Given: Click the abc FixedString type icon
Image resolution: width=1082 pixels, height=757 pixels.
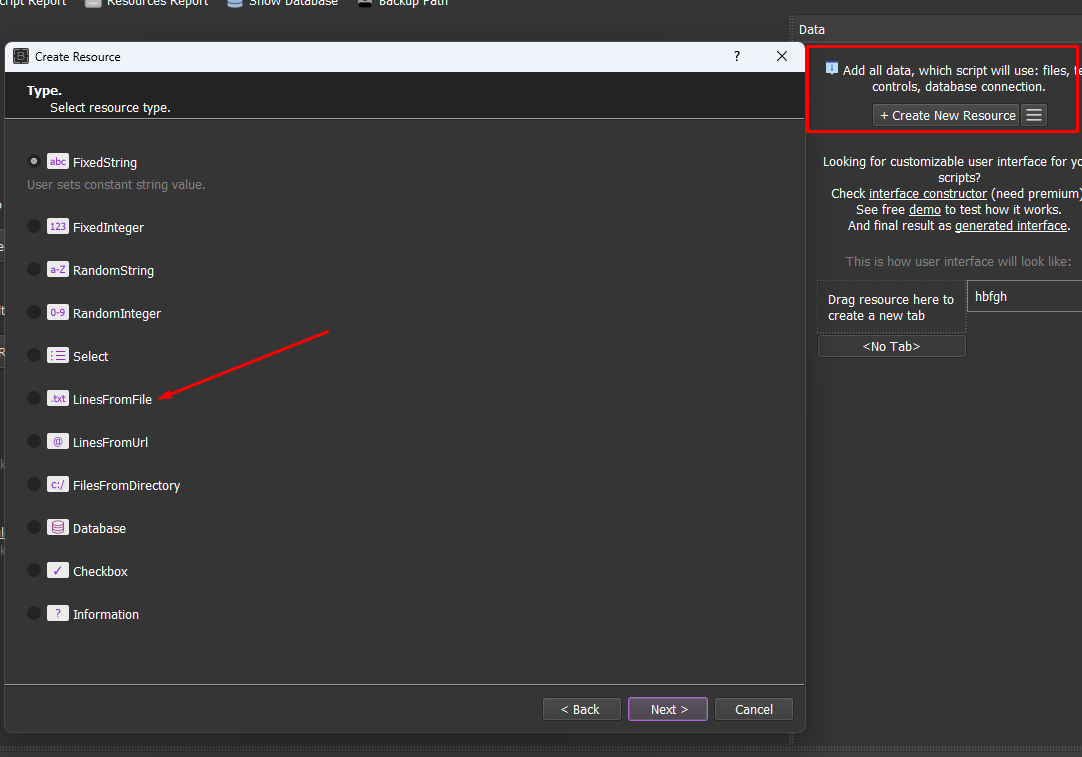Looking at the screenshot, I should pyautogui.click(x=58, y=162).
